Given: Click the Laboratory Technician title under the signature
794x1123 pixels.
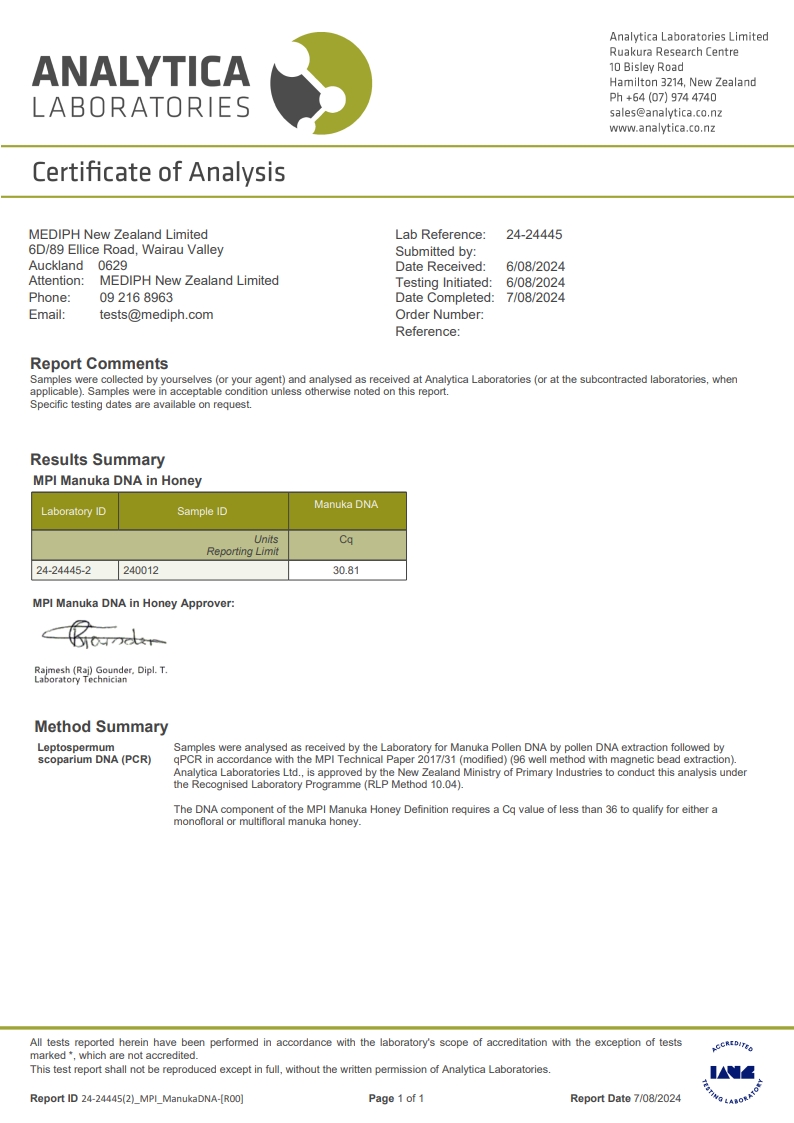Looking at the screenshot, I should [x=81, y=680].
